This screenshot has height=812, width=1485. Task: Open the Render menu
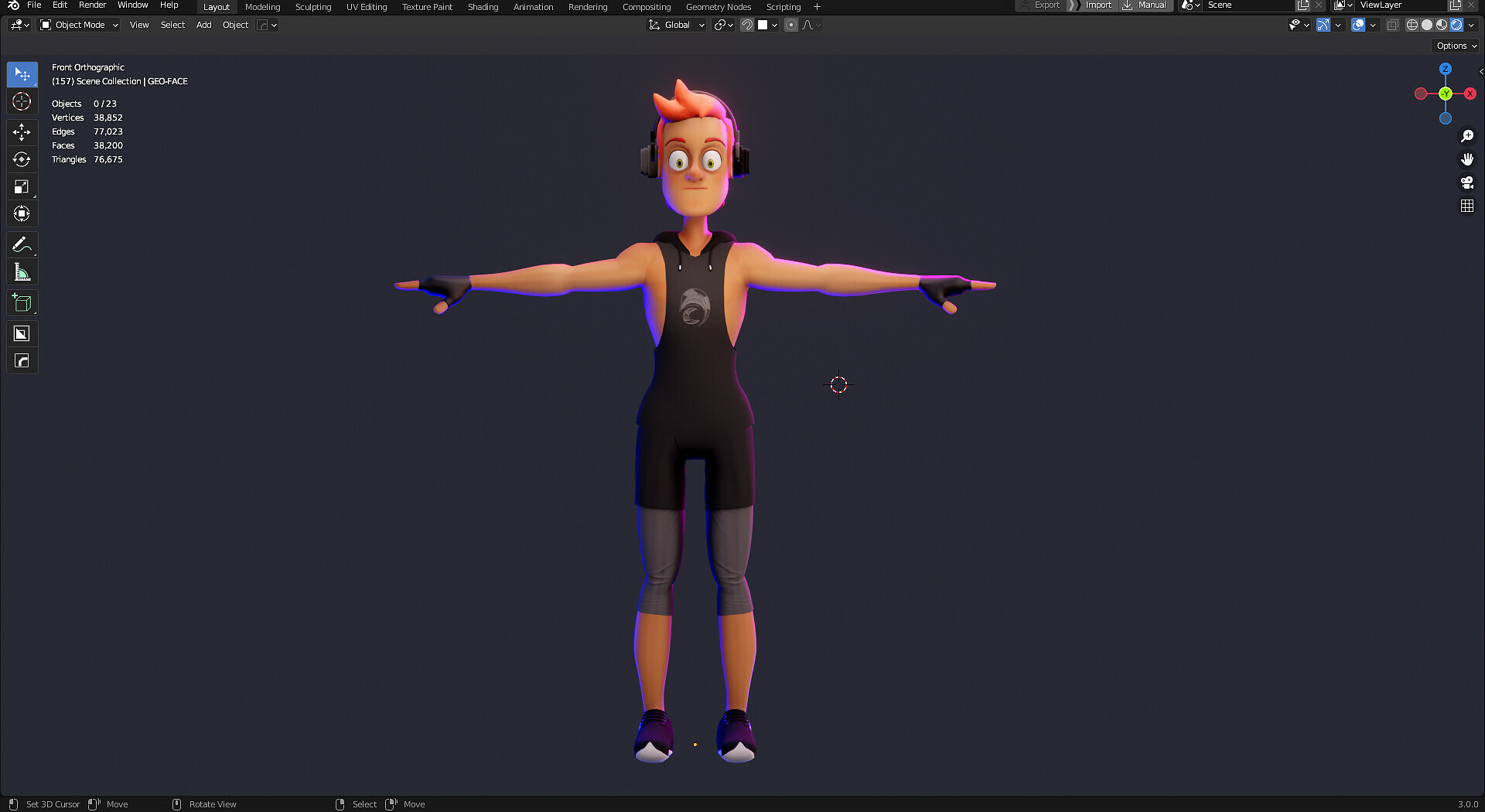coord(92,5)
